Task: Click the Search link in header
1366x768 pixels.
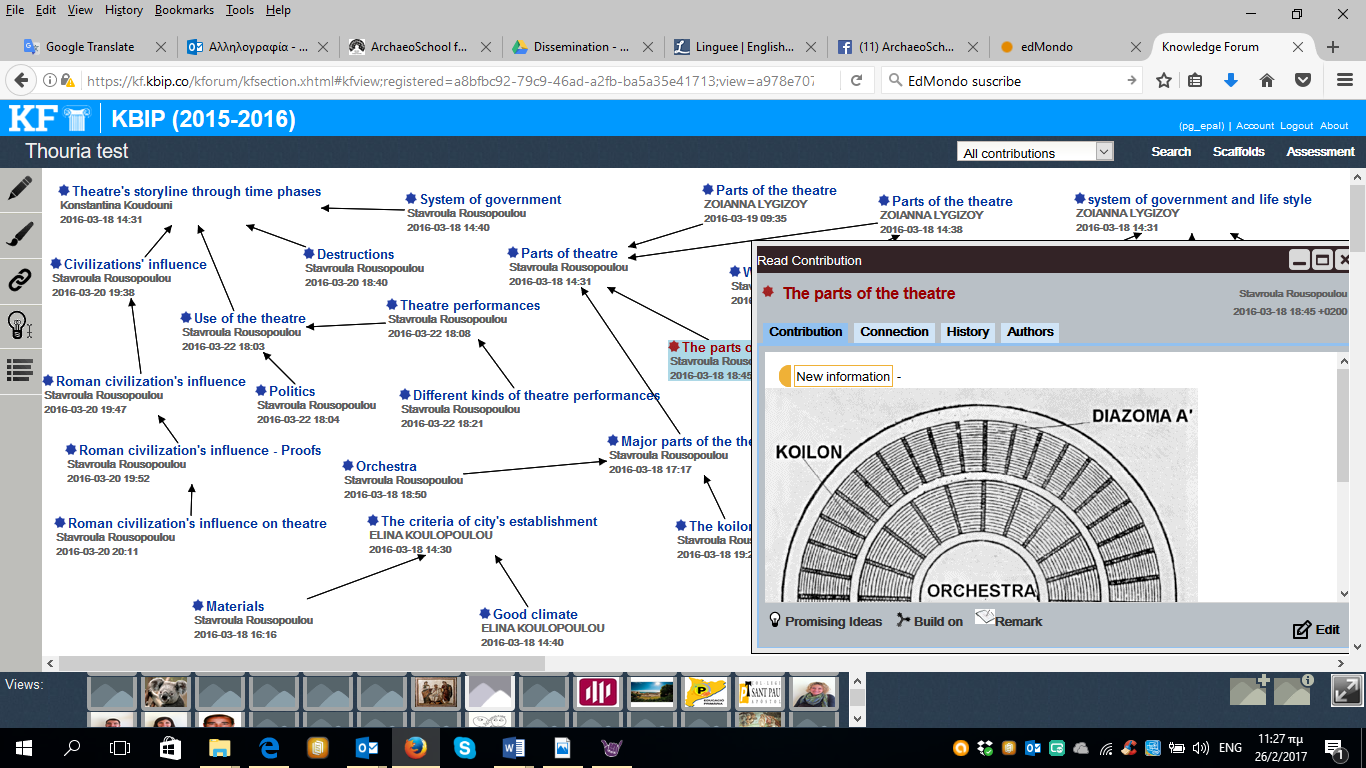Action: 1171,152
